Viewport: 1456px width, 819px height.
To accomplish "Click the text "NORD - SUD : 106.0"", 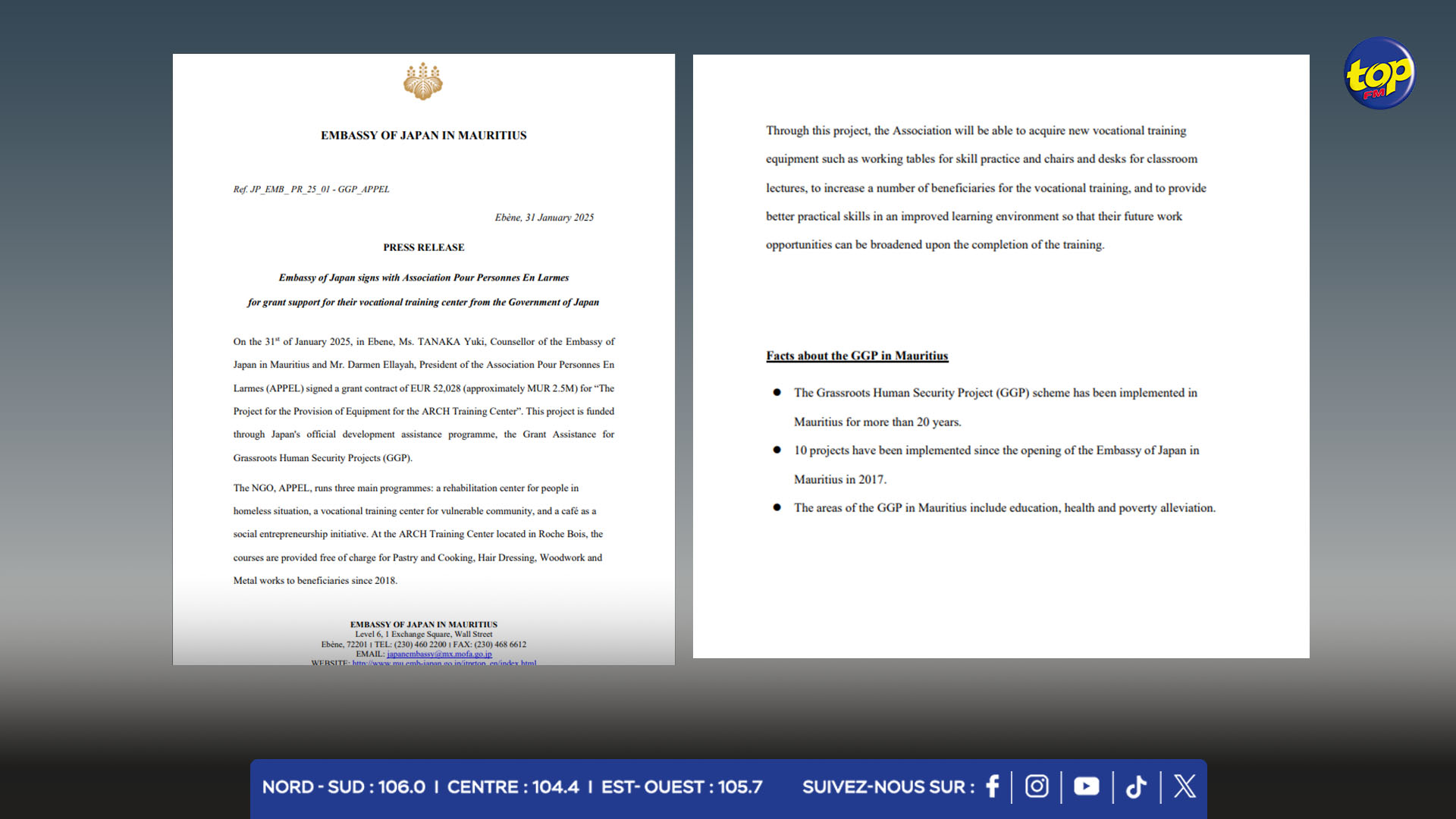I will (344, 787).
